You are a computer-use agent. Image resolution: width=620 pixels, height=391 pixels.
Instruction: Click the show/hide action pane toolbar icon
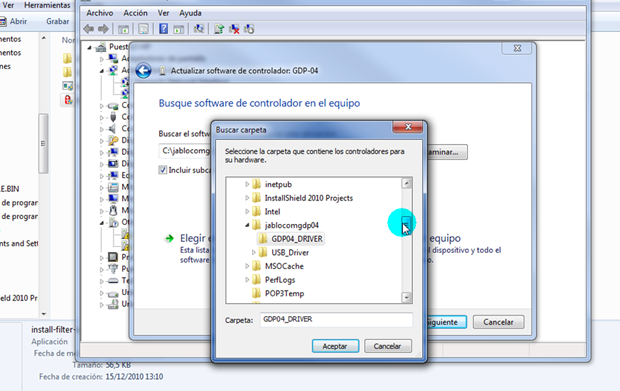click(179, 29)
